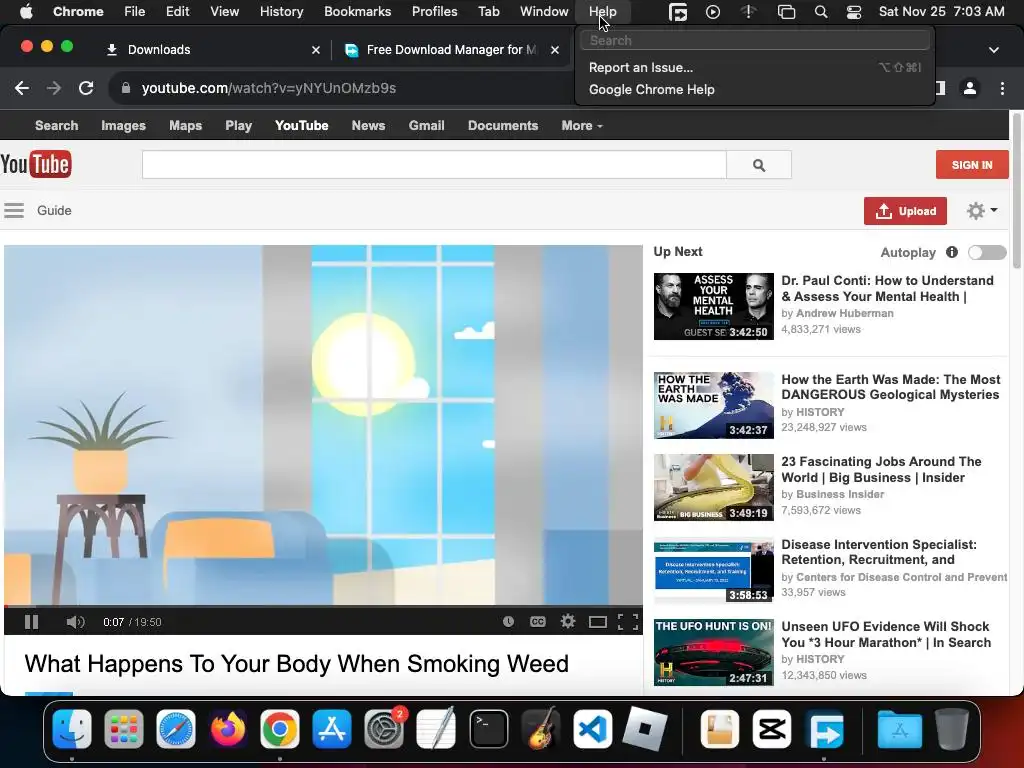Click the SIGN IN button
This screenshot has width=1024, height=768.
972,165
